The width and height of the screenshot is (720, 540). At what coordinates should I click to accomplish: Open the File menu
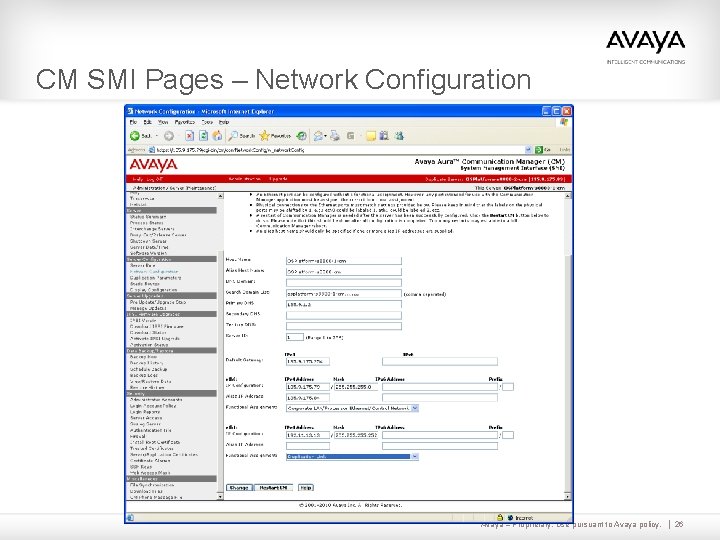(x=133, y=122)
